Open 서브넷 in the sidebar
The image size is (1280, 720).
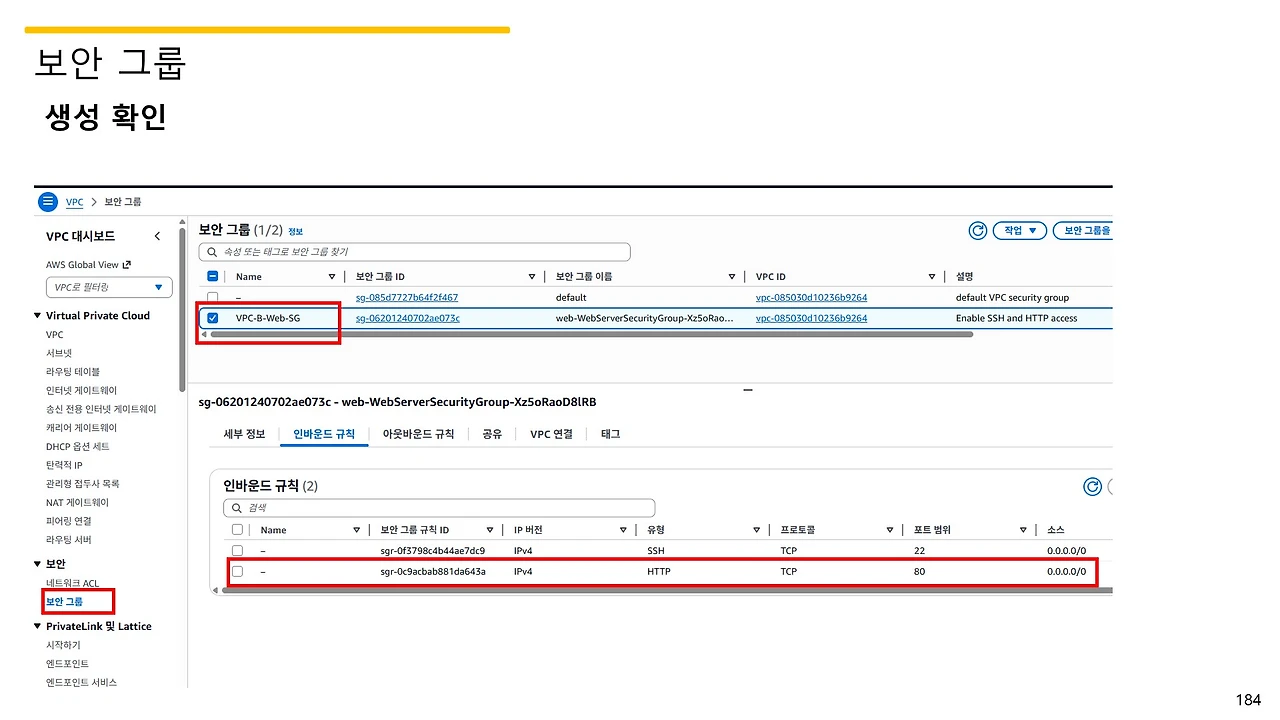click(x=59, y=354)
